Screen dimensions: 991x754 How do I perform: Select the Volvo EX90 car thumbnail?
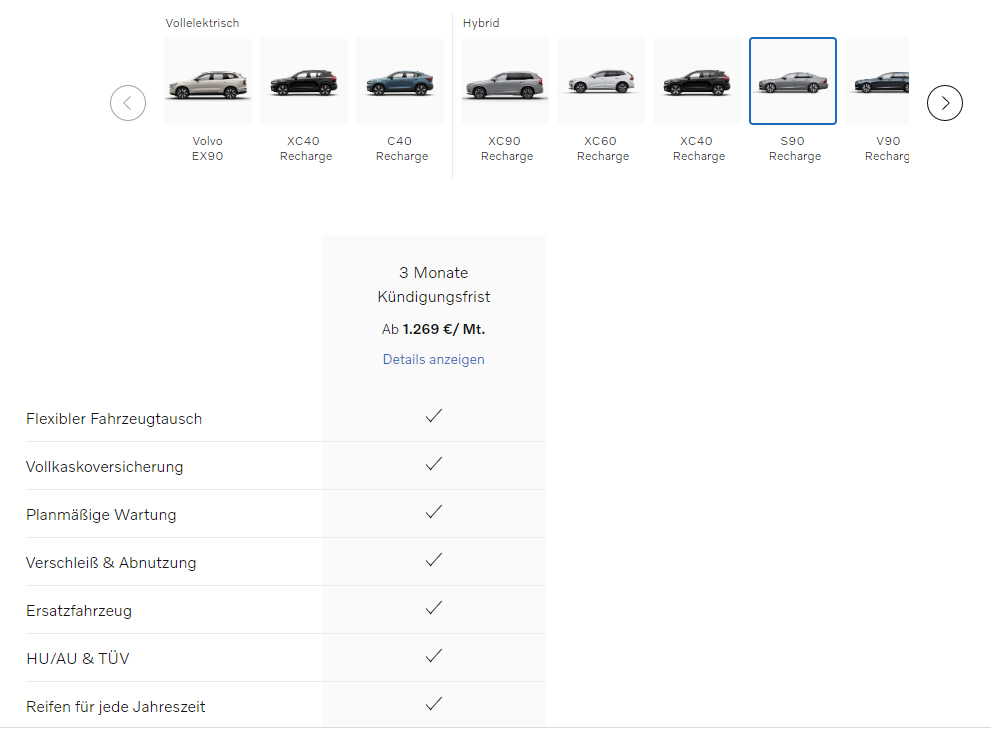pos(208,81)
